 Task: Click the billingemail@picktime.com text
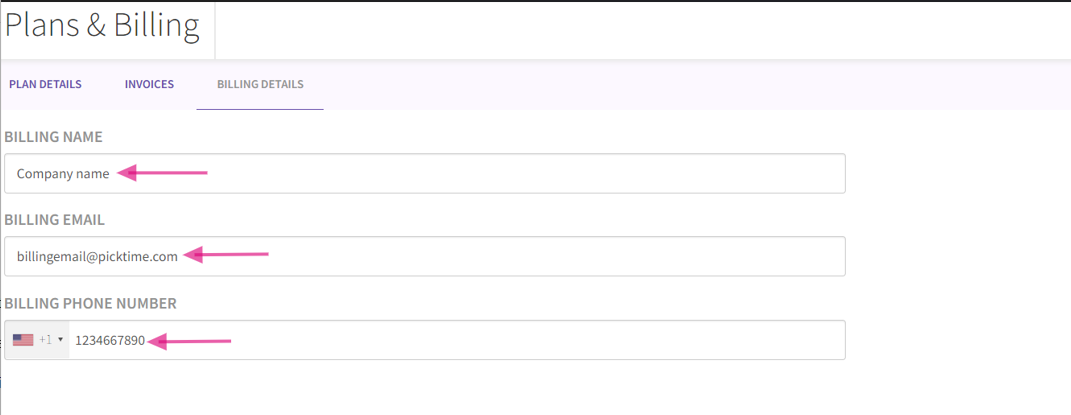(x=97, y=256)
